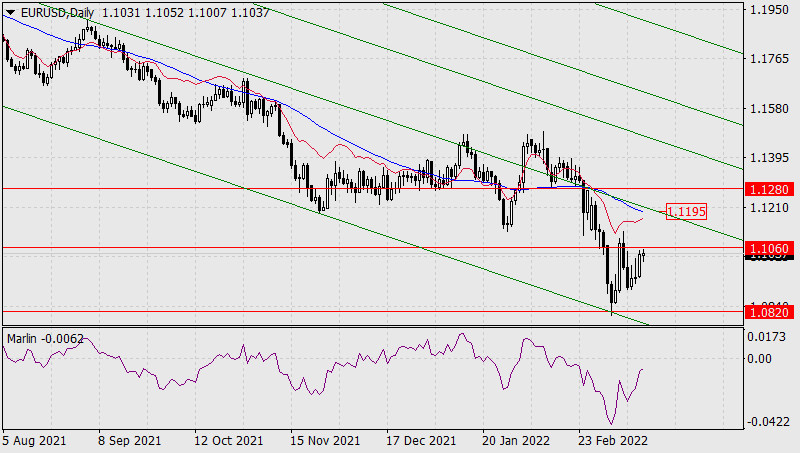The height and width of the screenshot is (453, 800).
Task: Click the 8 Sep 2021 date label
Action: tap(130, 441)
